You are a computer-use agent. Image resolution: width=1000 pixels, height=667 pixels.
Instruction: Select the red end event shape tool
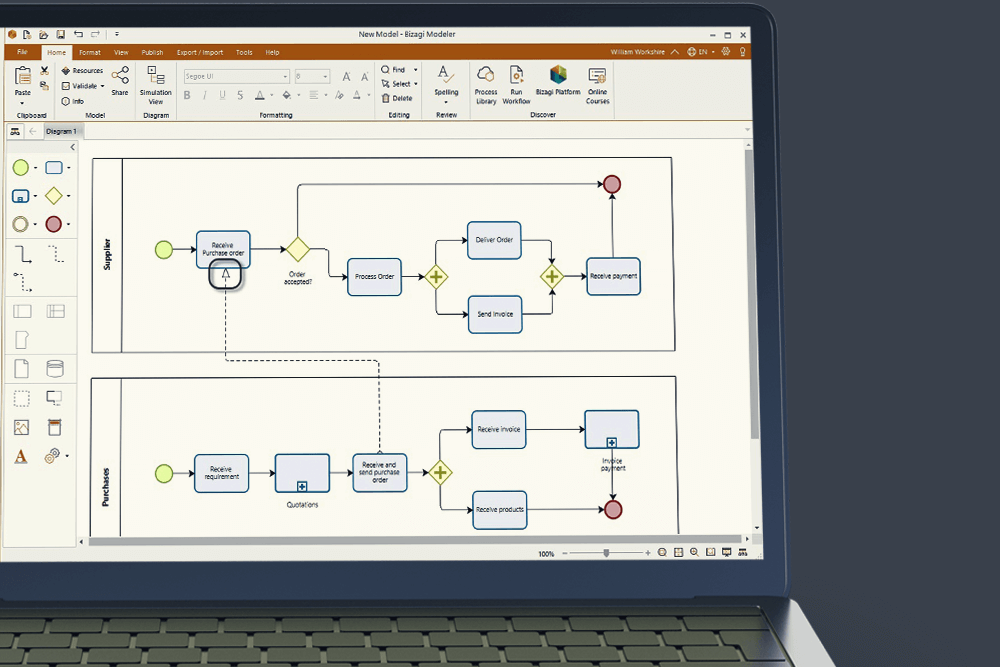54,224
